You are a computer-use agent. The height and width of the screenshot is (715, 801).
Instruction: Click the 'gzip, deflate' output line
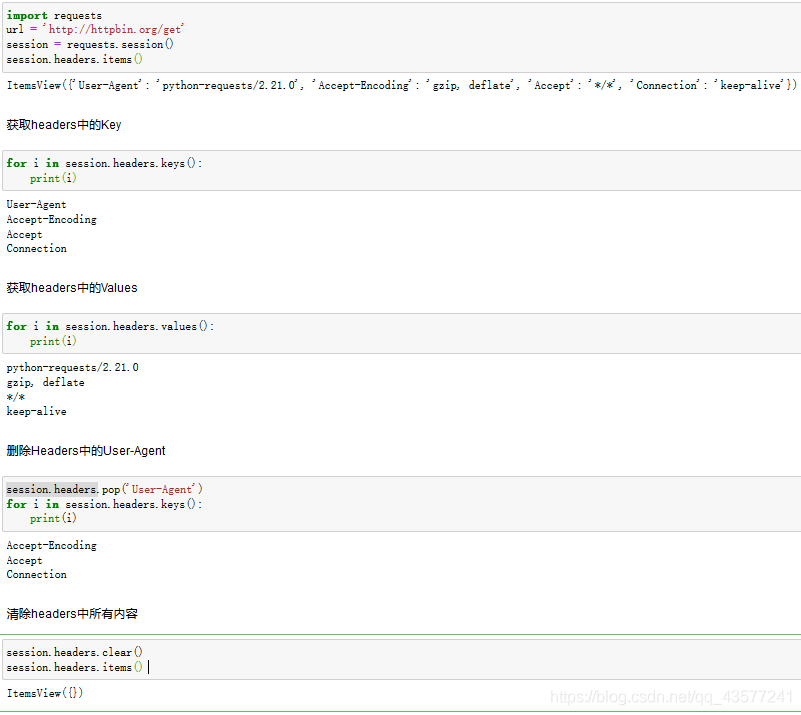(45, 383)
